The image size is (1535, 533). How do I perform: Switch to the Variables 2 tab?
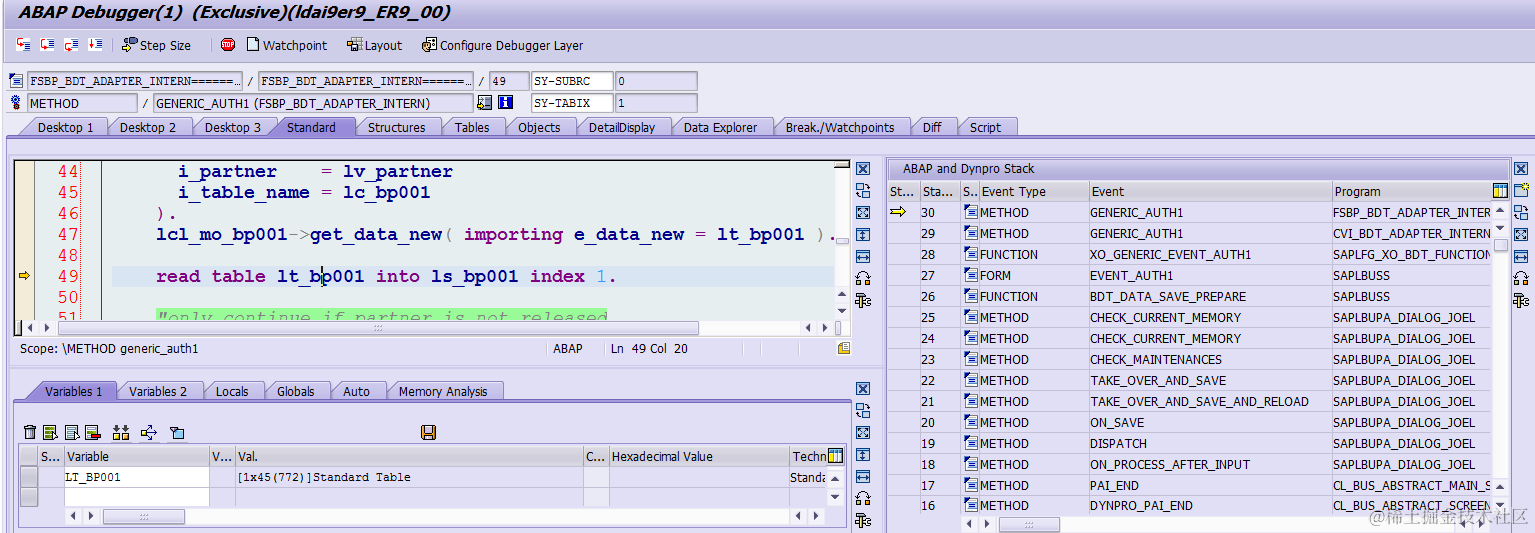158,391
